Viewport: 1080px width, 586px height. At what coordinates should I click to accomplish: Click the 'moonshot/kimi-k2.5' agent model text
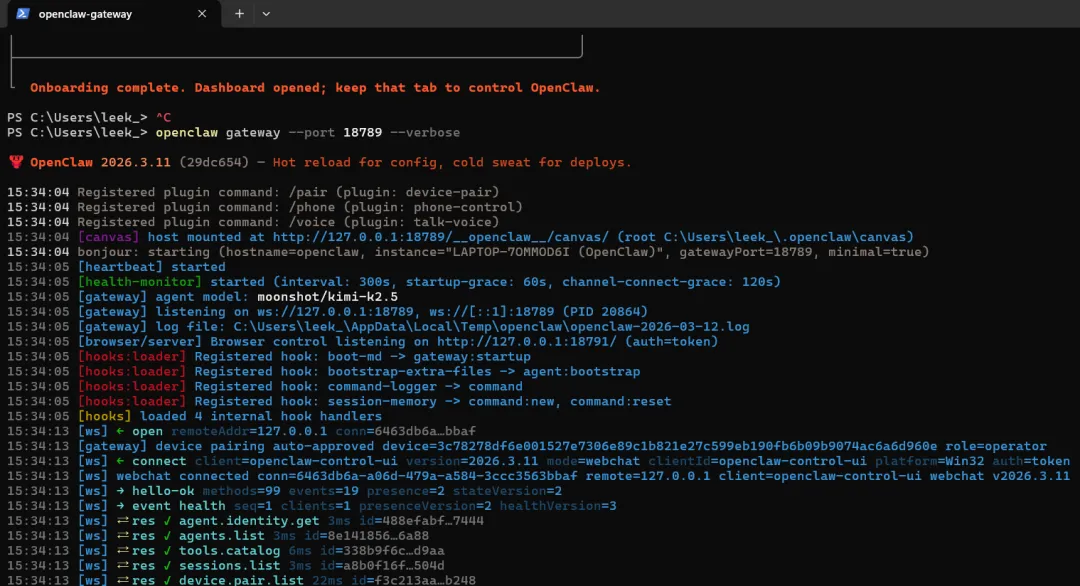tap(327, 297)
